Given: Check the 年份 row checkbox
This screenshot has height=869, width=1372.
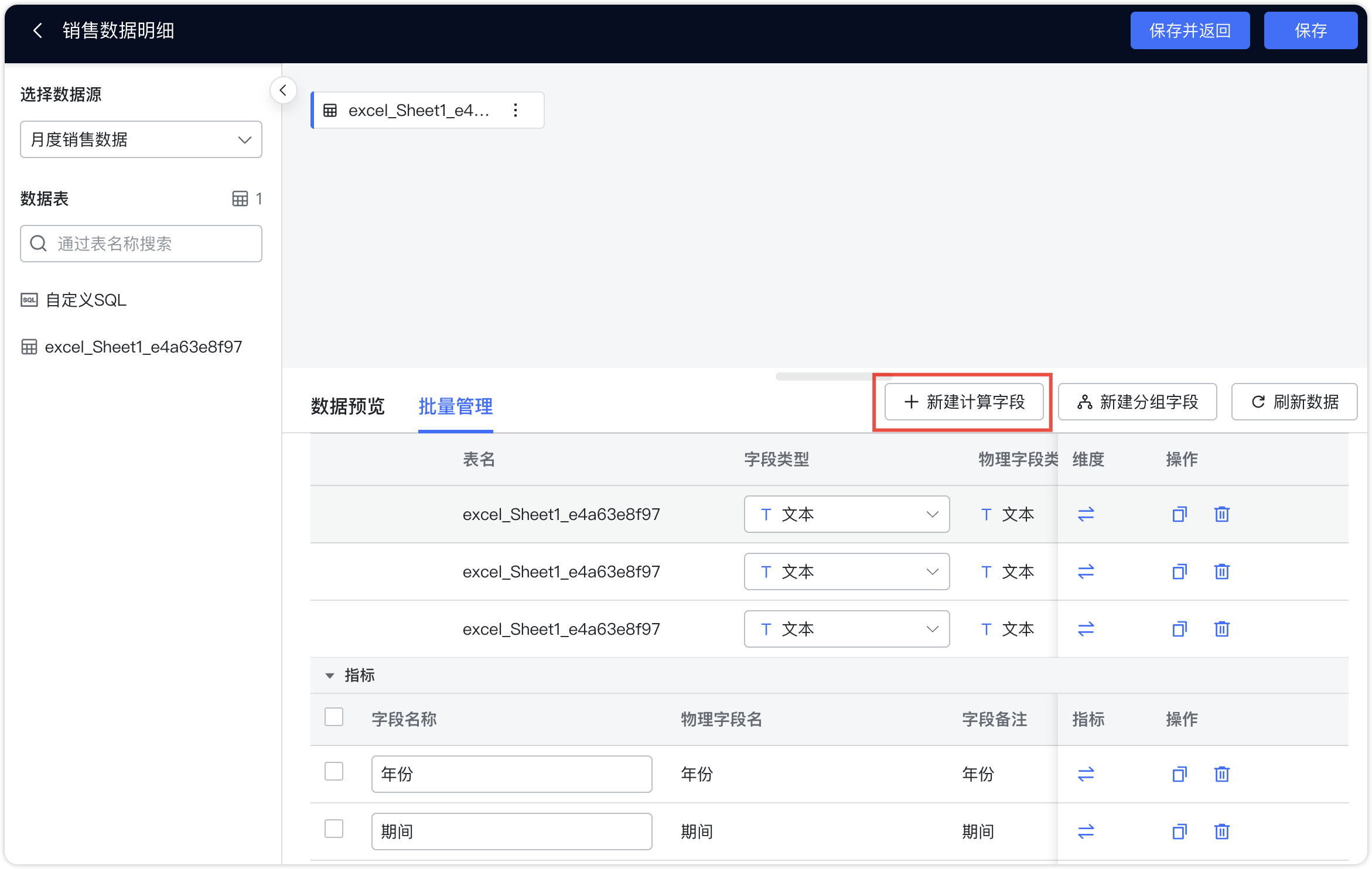Looking at the screenshot, I should 334,771.
